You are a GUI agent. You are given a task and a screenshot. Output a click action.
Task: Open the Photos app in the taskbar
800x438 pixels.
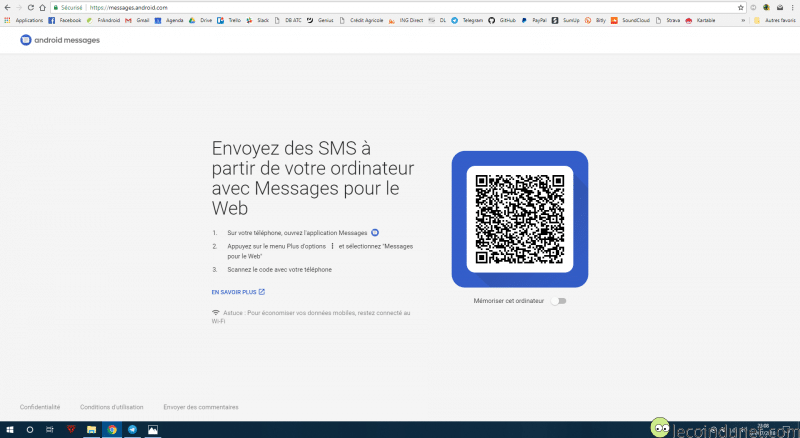point(153,430)
